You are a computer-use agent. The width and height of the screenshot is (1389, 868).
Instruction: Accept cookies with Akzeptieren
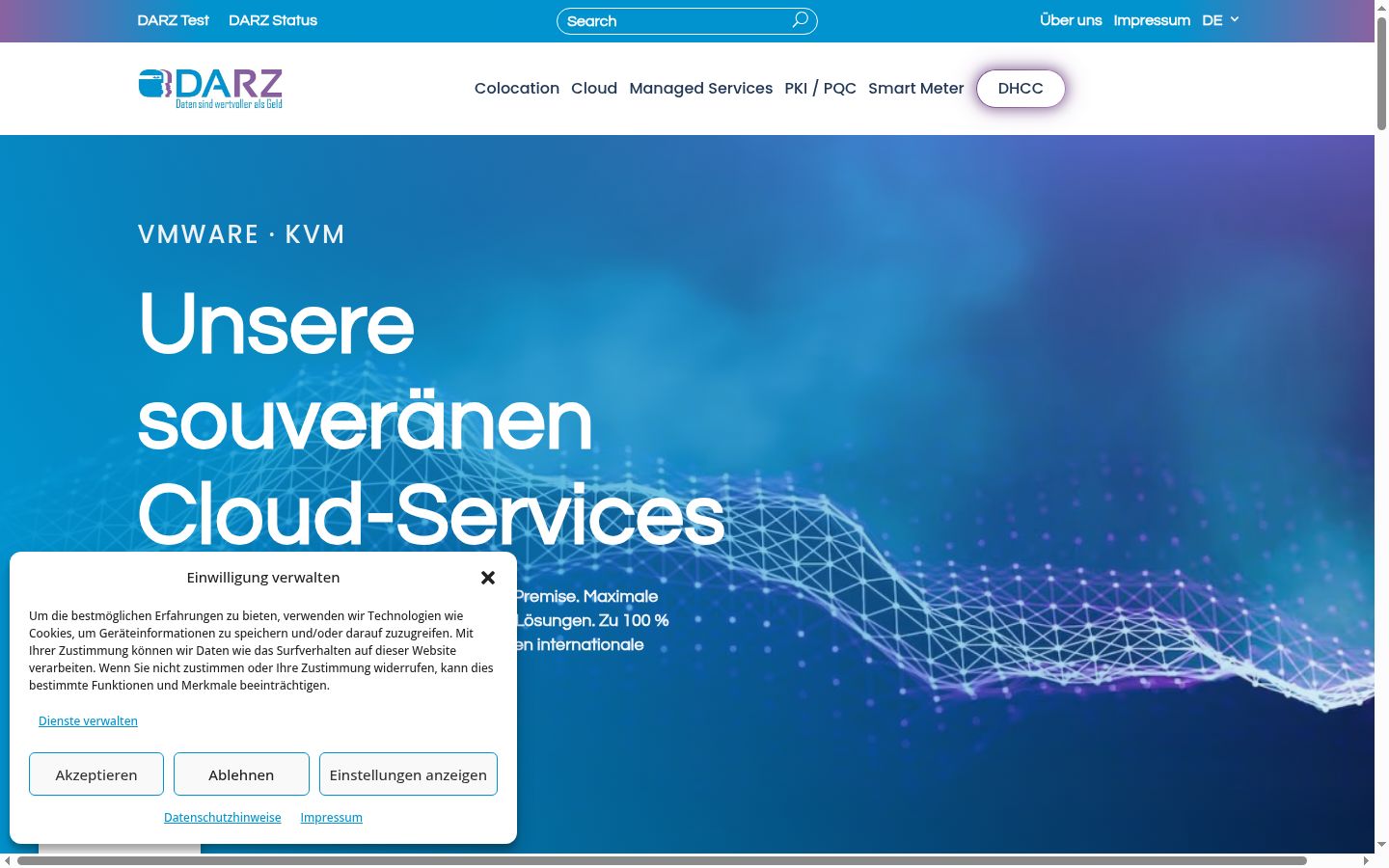tap(96, 774)
